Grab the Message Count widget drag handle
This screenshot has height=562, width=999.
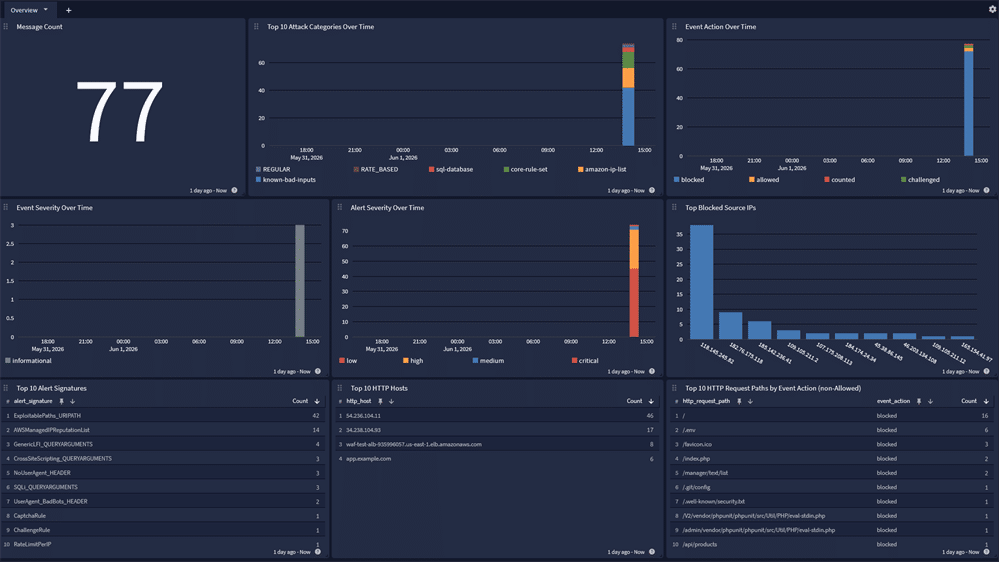[x=6, y=27]
